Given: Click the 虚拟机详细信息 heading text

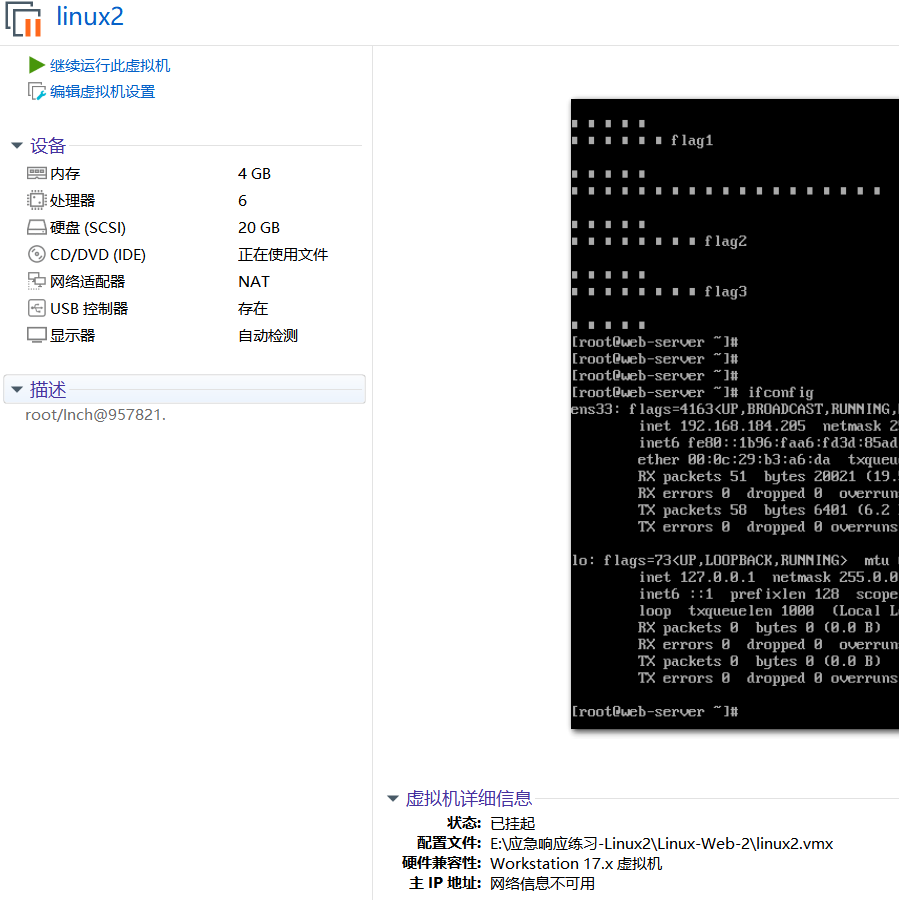Looking at the screenshot, I should 468,798.
